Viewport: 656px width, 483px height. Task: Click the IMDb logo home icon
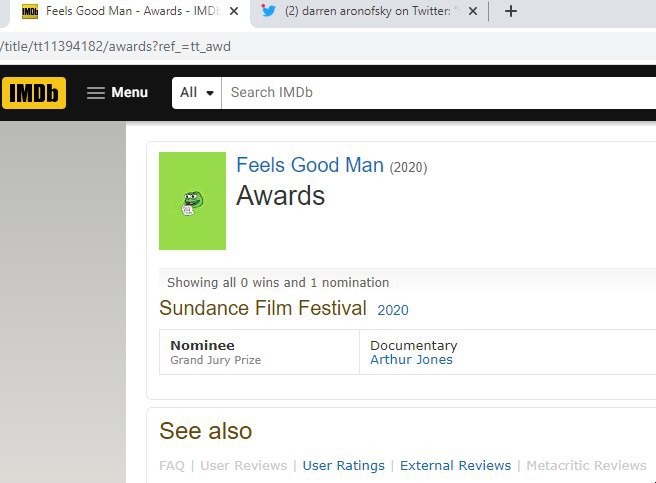click(x=34, y=92)
